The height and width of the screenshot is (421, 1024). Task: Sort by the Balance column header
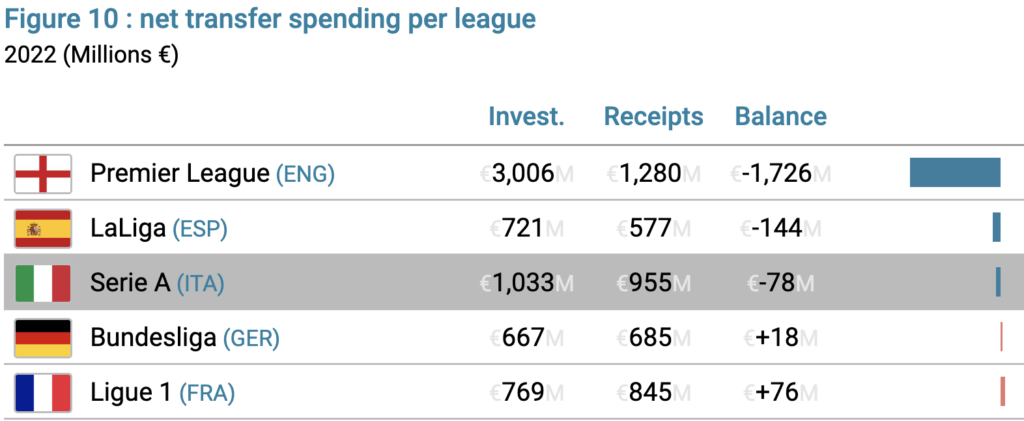pyautogui.click(x=781, y=116)
